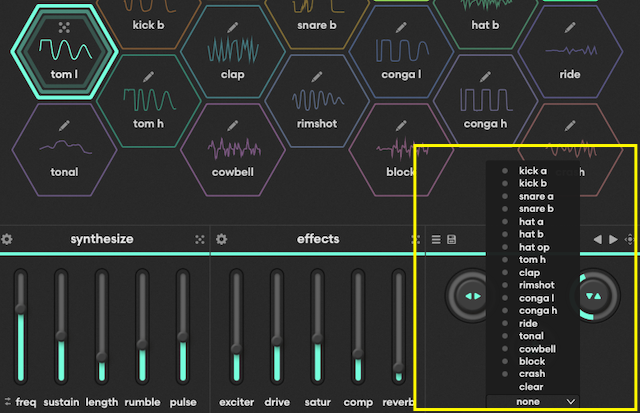Click the pencil icon on tom h pad

point(148,76)
